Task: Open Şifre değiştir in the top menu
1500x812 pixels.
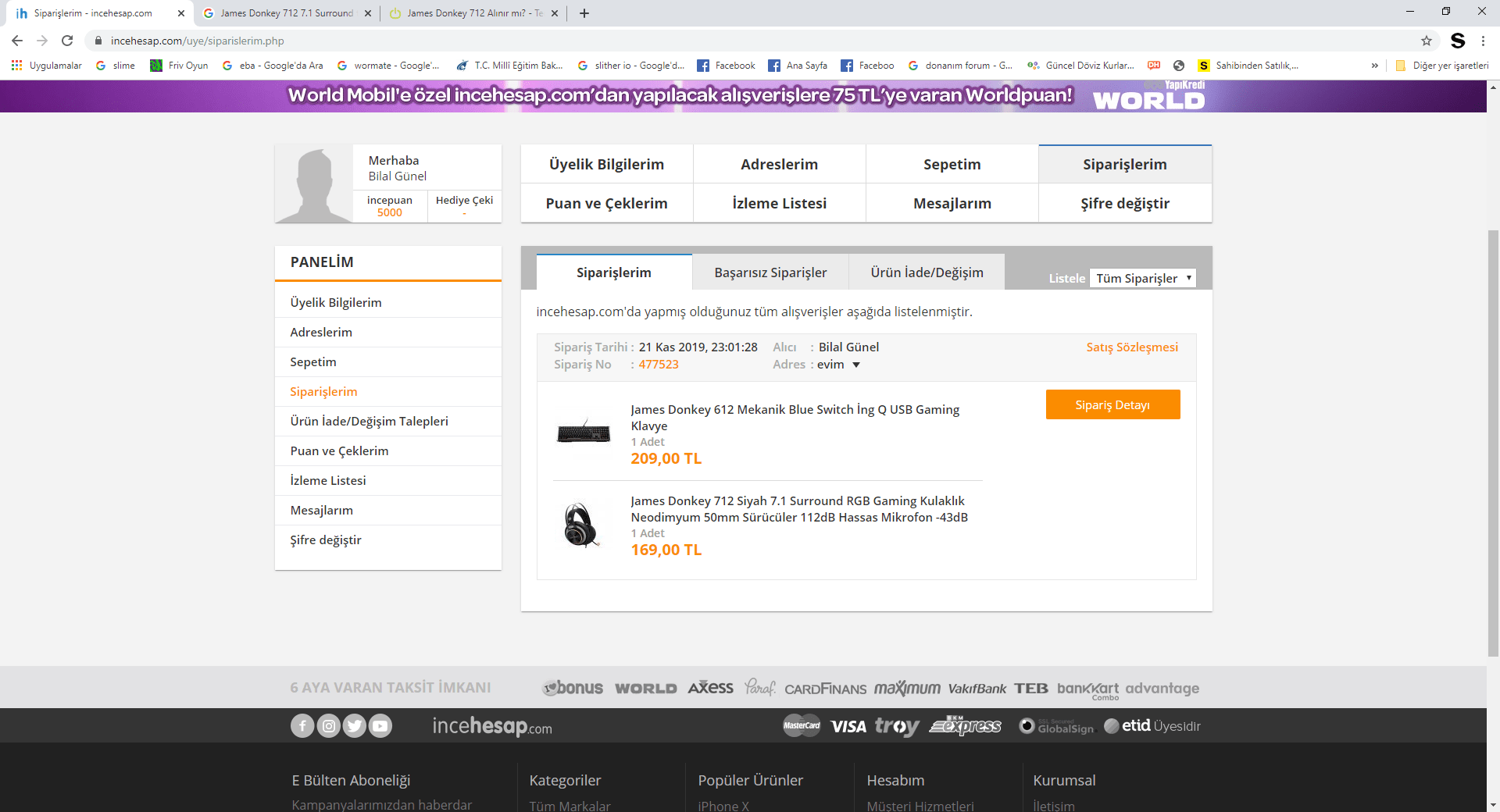Action: tap(1125, 203)
